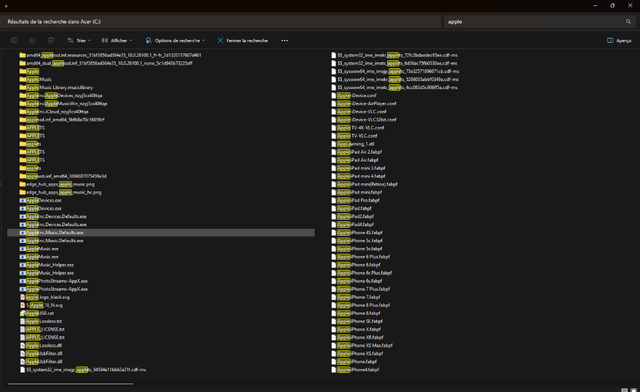Click file icon of Apple iPad mini(Retina).fabpf
The width and height of the screenshot is (640, 392).
click(x=334, y=184)
